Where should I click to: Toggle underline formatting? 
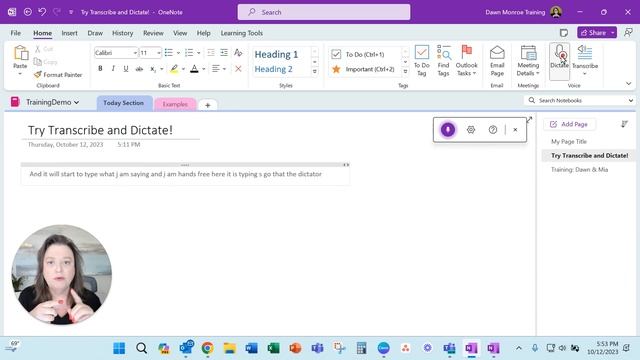point(126,69)
